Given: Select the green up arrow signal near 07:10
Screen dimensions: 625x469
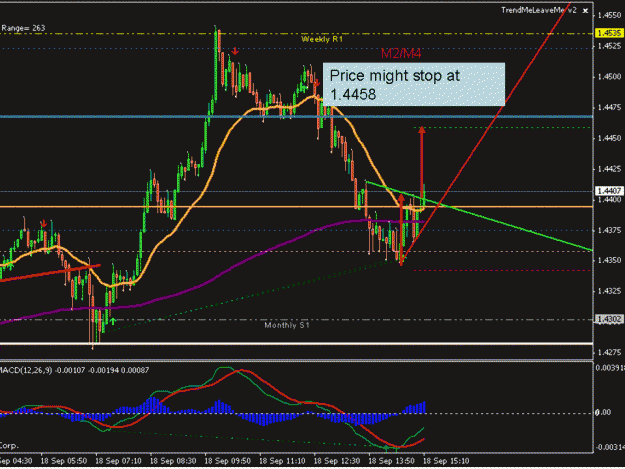Looking at the screenshot, I should [112, 321].
